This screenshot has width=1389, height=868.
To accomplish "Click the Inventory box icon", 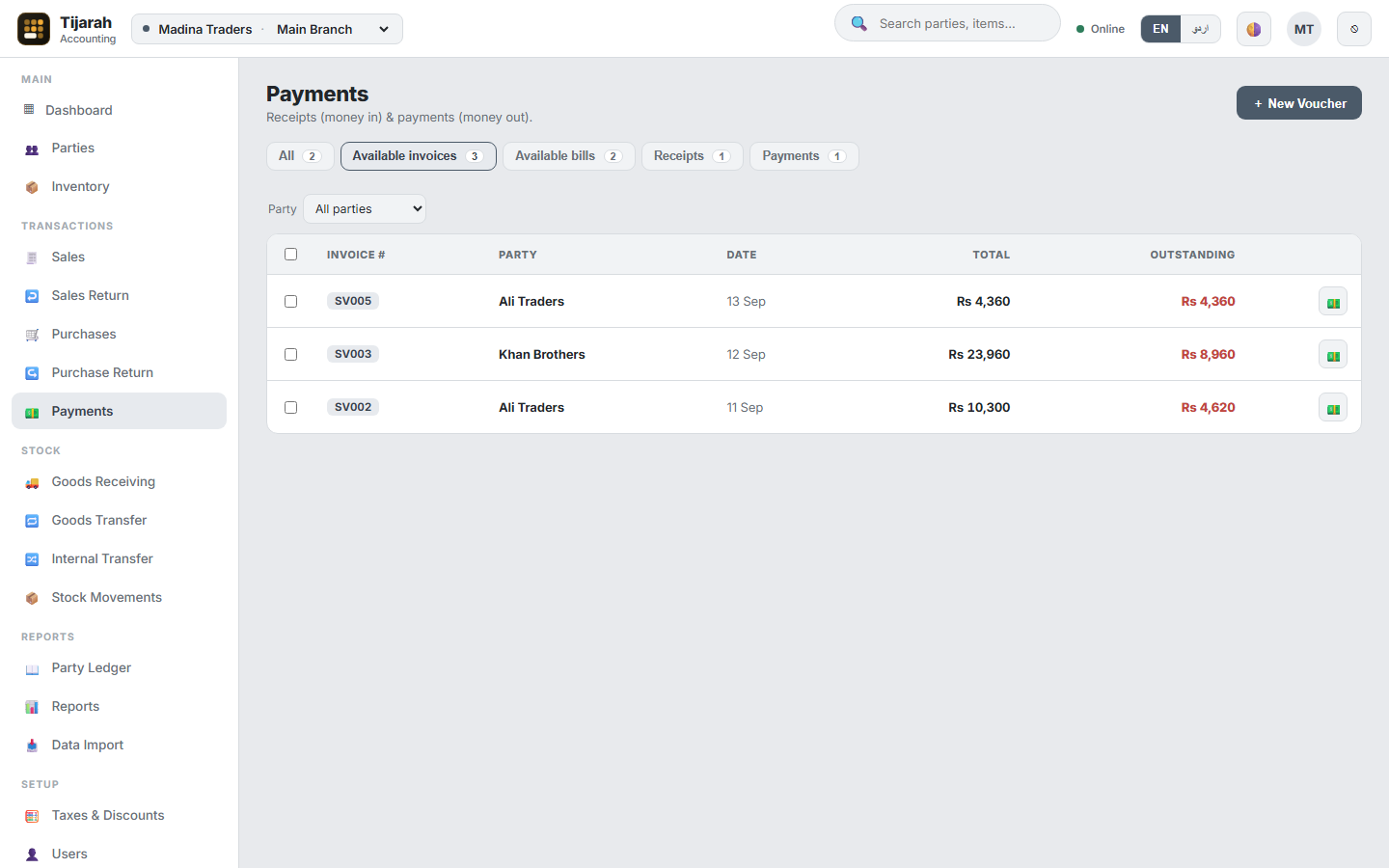I will coord(32,187).
